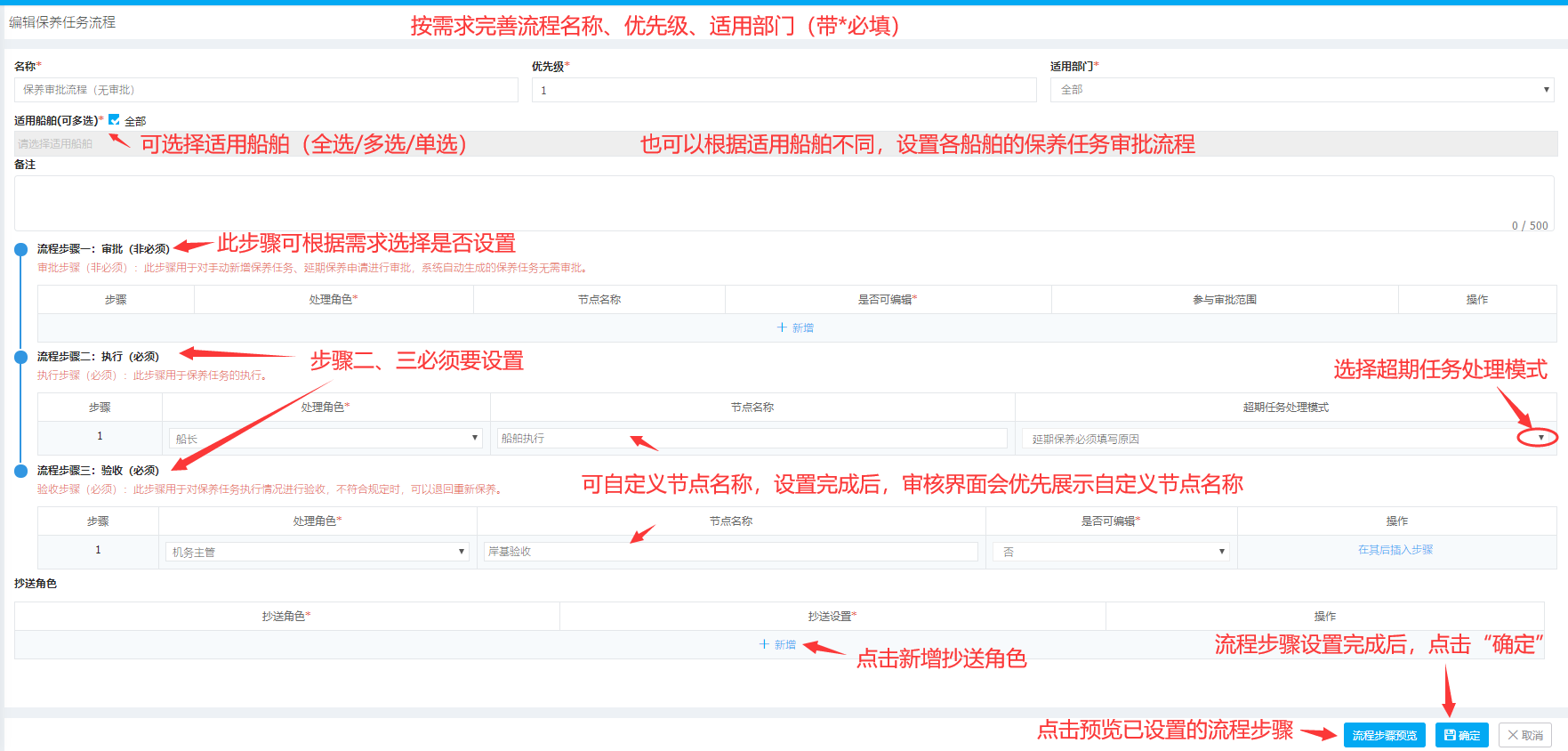Click the 流程步骤一 blue timeline dot
The width and height of the screenshot is (1568, 751).
[x=20, y=249]
